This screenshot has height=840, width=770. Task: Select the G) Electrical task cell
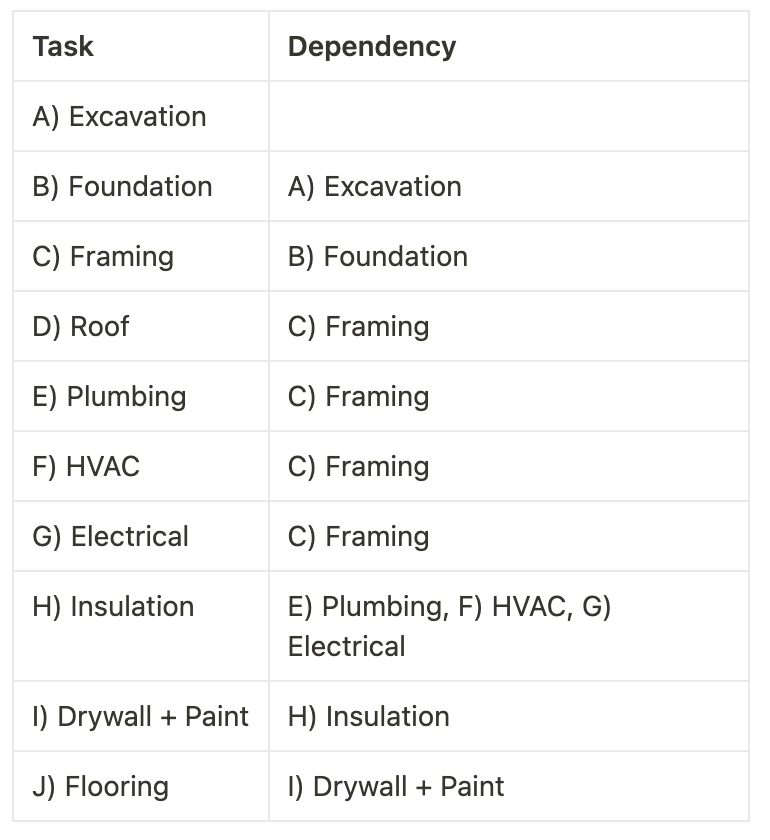(141, 536)
